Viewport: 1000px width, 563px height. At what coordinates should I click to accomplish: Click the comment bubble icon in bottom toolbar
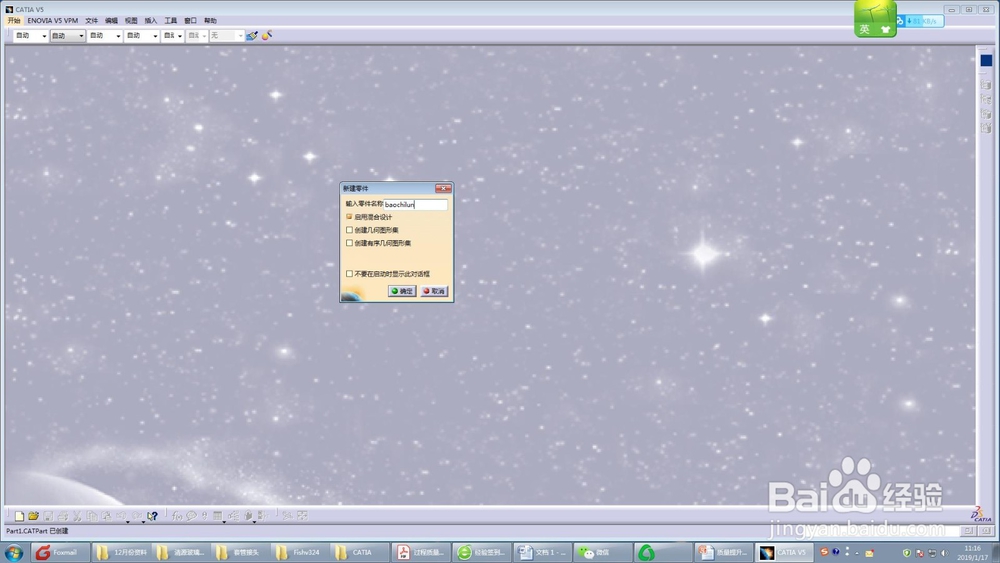click(191, 516)
